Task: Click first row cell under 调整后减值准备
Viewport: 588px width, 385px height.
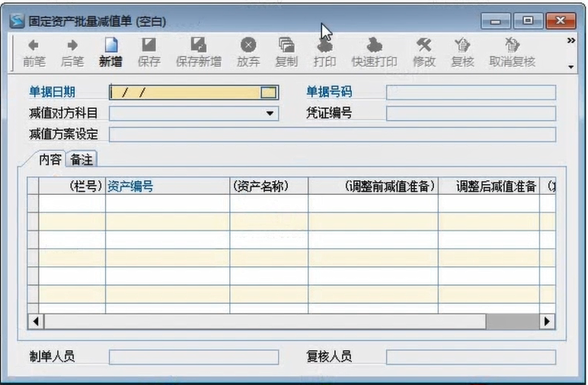Action: pyautogui.click(x=489, y=204)
